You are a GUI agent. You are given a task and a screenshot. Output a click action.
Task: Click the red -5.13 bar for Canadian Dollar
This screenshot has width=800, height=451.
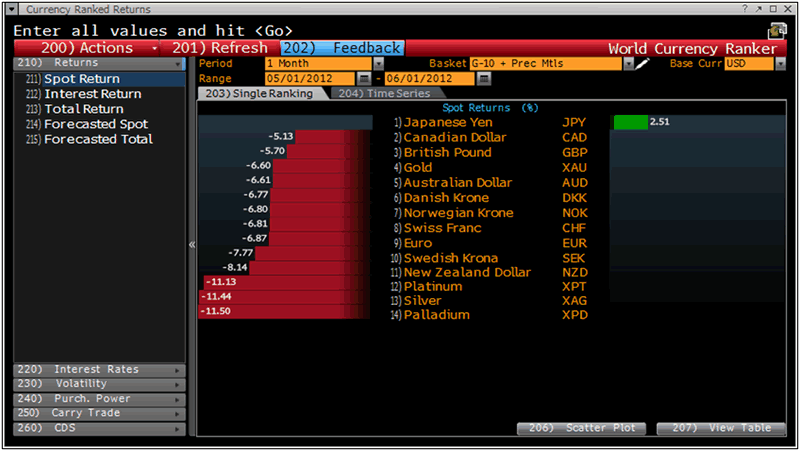pos(333,137)
